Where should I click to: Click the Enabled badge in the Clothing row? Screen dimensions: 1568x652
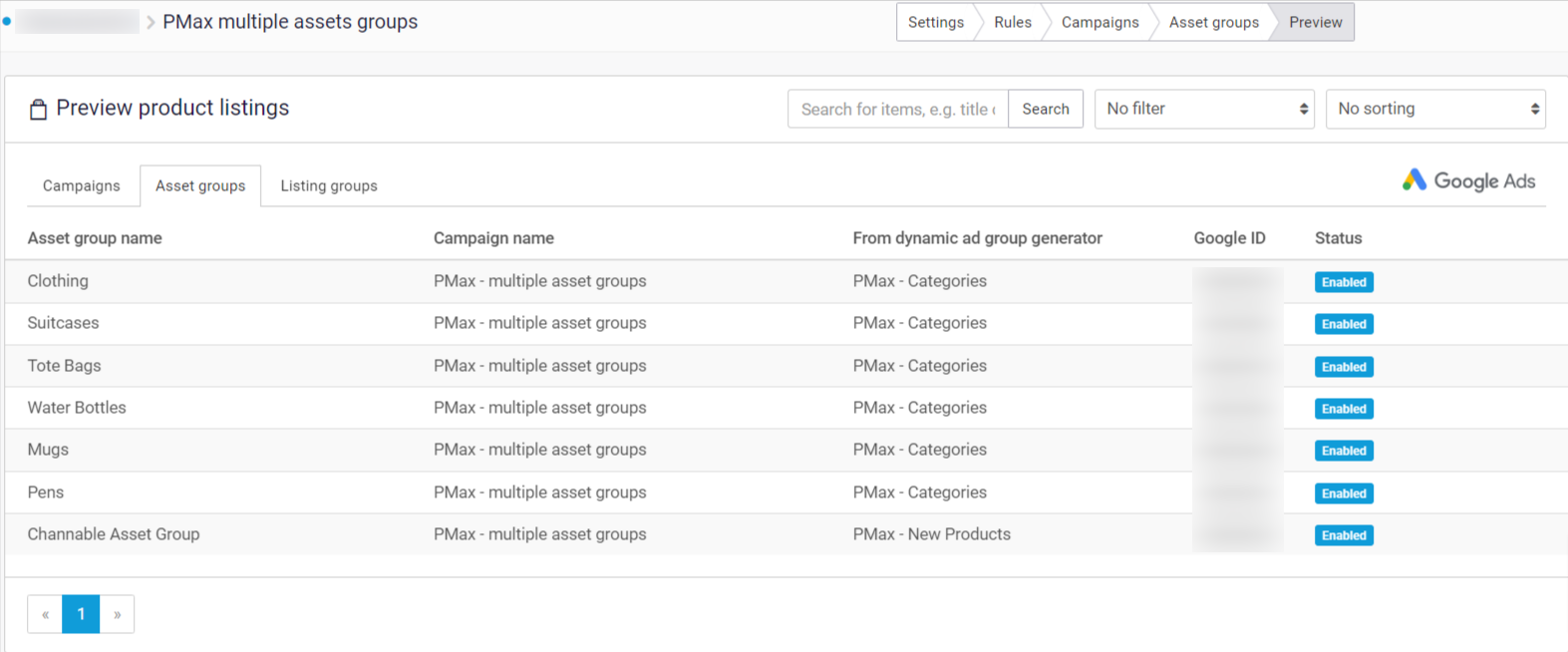[1344, 282]
